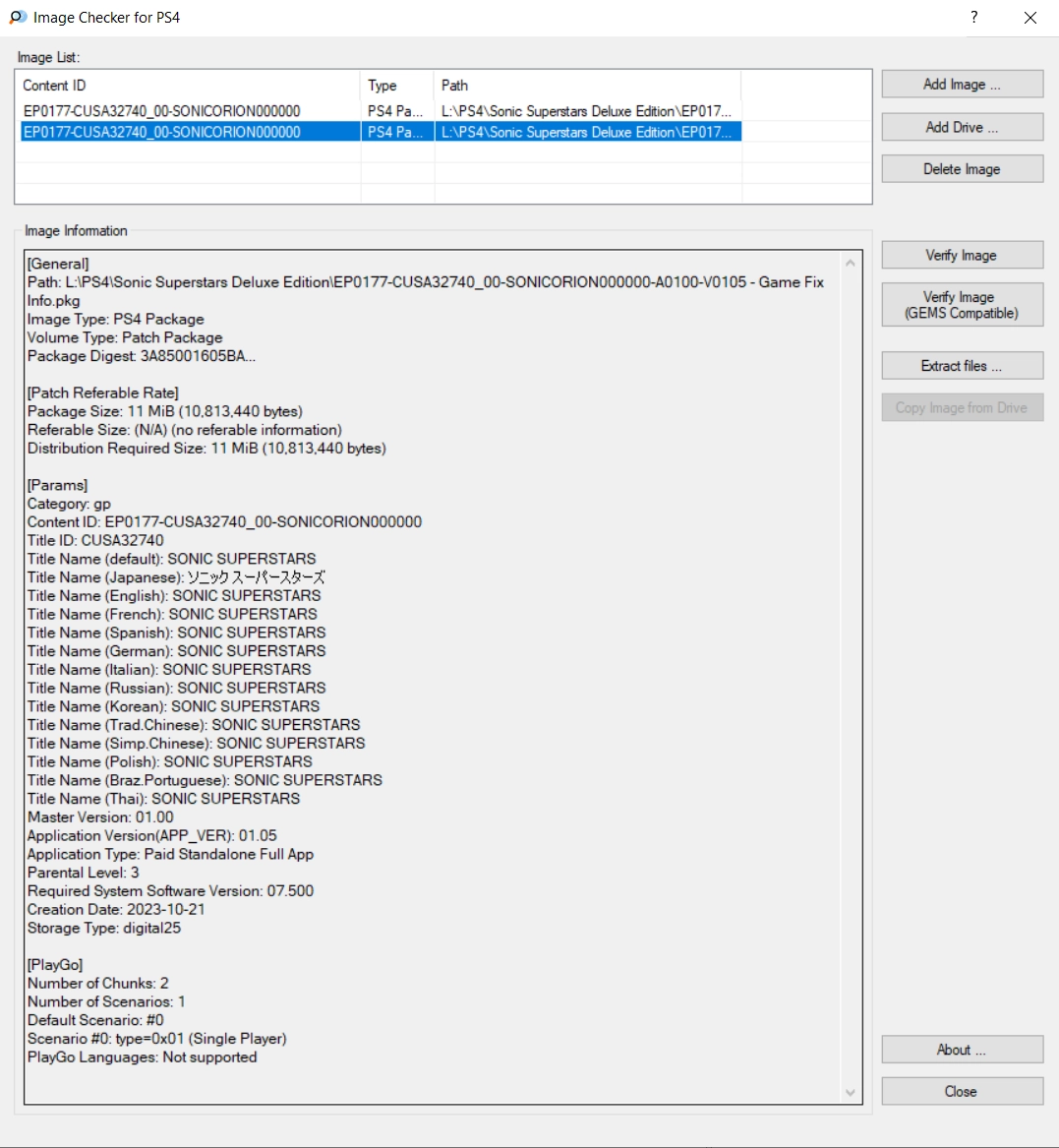
Task: Open the Extract files dialog
Action: click(962, 366)
